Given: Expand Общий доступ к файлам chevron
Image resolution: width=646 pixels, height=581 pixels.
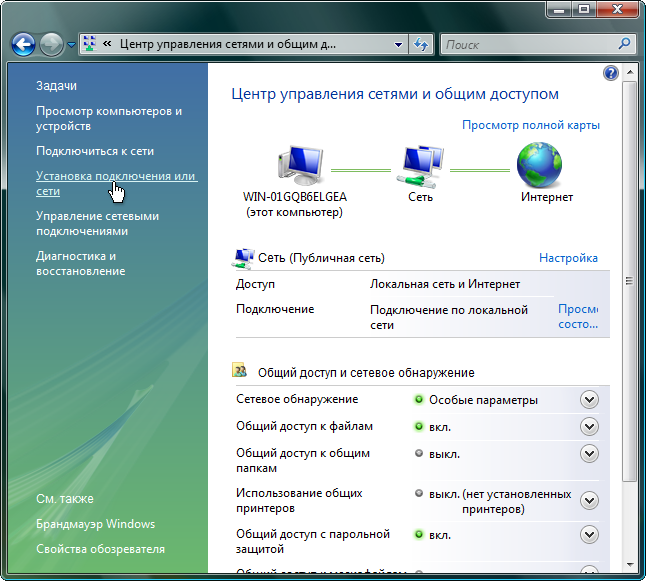Looking at the screenshot, I should (x=589, y=426).
